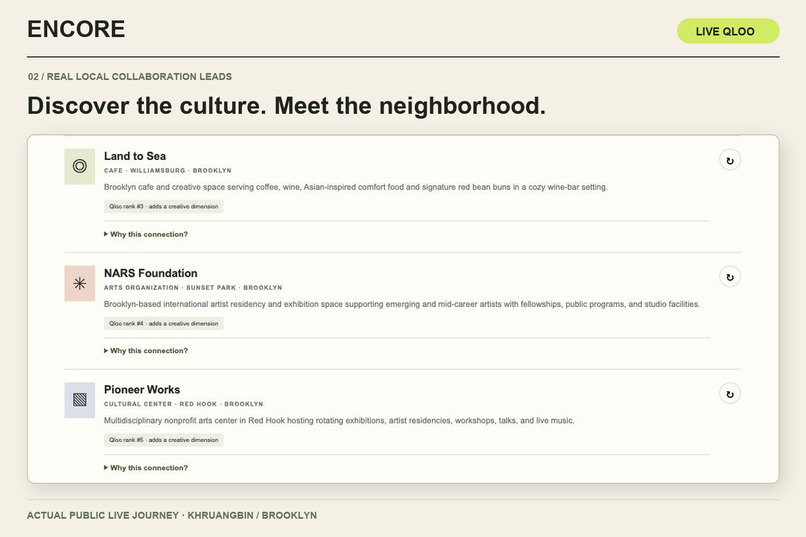806x537 pixels.
Task: Expand 'Why this connection?' under Pioneer Works
Action: (146, 468)
